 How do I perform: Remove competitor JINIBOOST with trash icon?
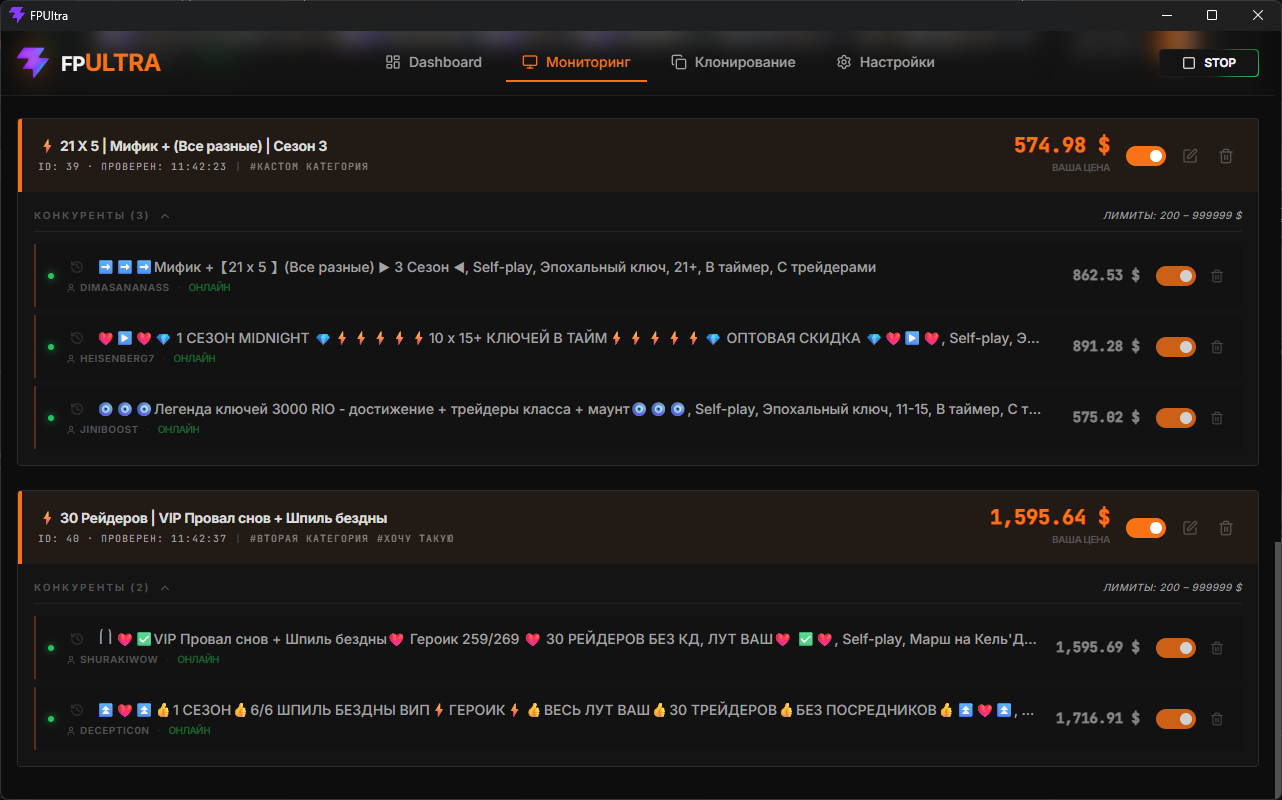click(1217, 418)
